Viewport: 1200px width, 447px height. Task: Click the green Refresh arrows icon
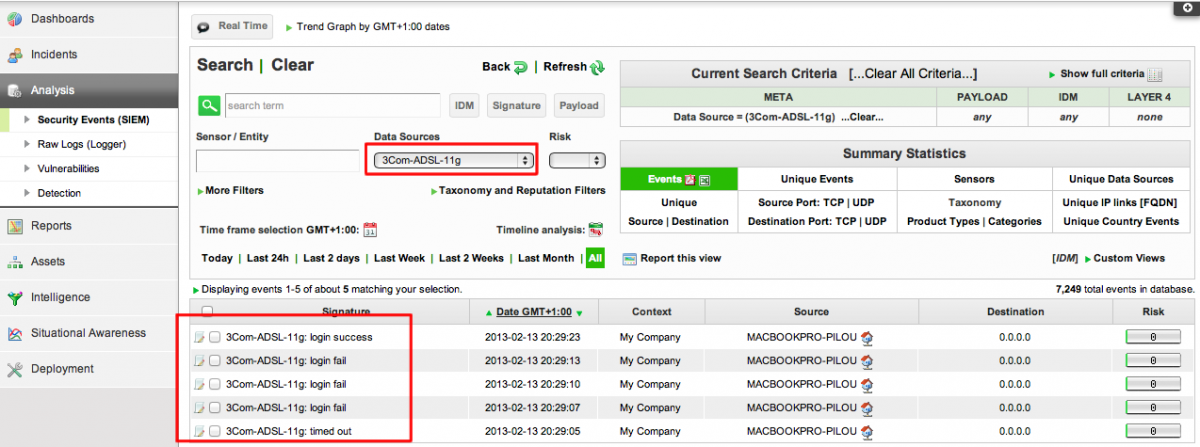(597, 68)
